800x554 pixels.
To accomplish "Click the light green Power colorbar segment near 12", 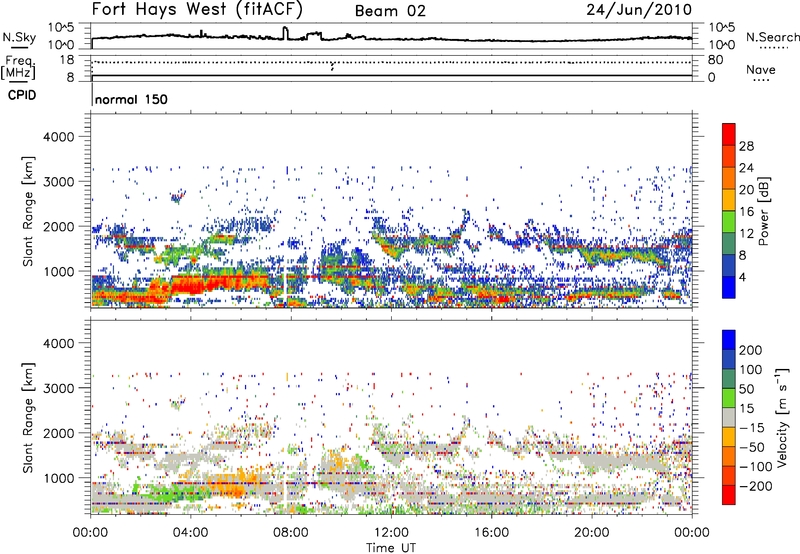I will [729, 222].
